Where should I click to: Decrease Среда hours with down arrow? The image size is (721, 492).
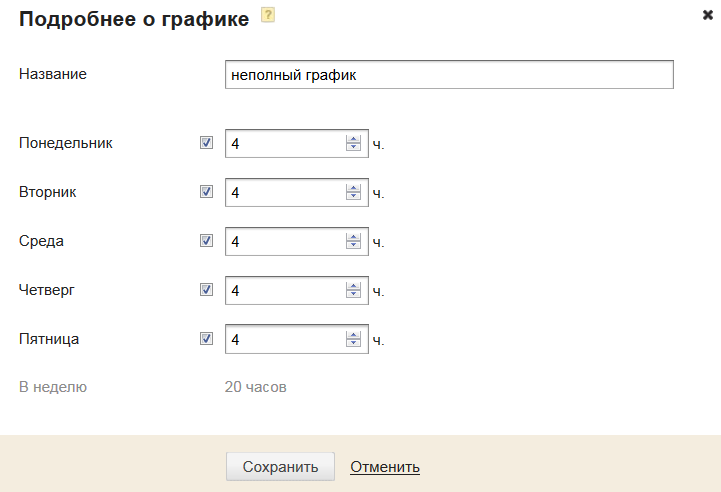click(352, 246)
